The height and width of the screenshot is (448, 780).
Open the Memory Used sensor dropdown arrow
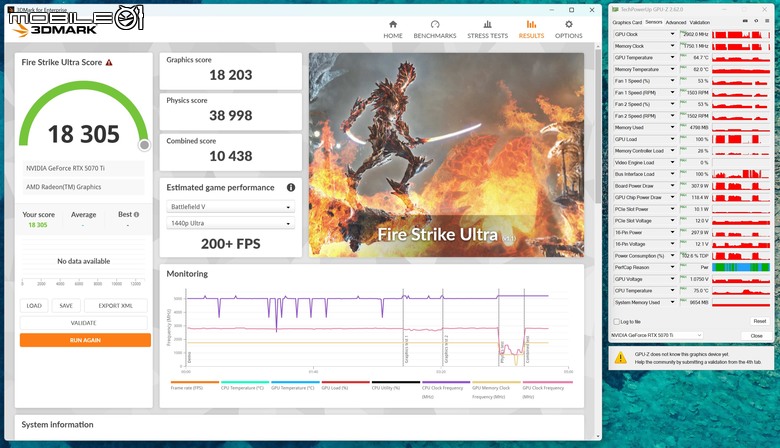[x=673, y=127]
